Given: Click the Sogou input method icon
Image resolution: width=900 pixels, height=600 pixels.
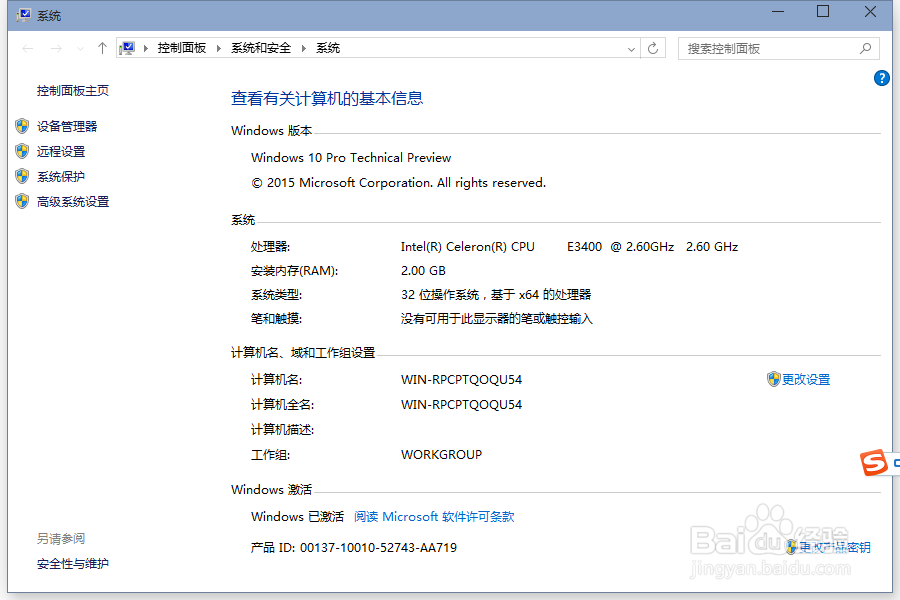Looking at the screenshot, I should pyautogui.click(x=874, y=463).
